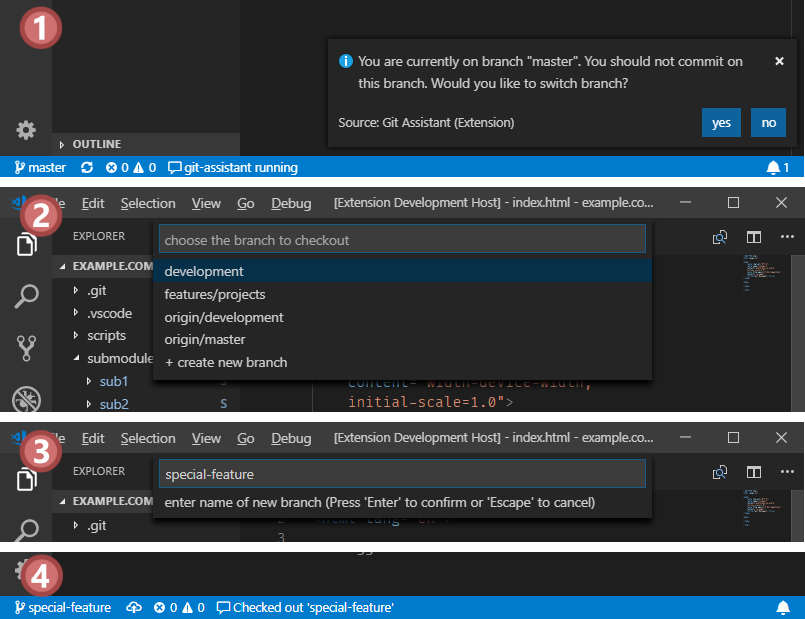Click master branch indicator in status bar
This screenshot has width=805, height=619.
[40, 168]
